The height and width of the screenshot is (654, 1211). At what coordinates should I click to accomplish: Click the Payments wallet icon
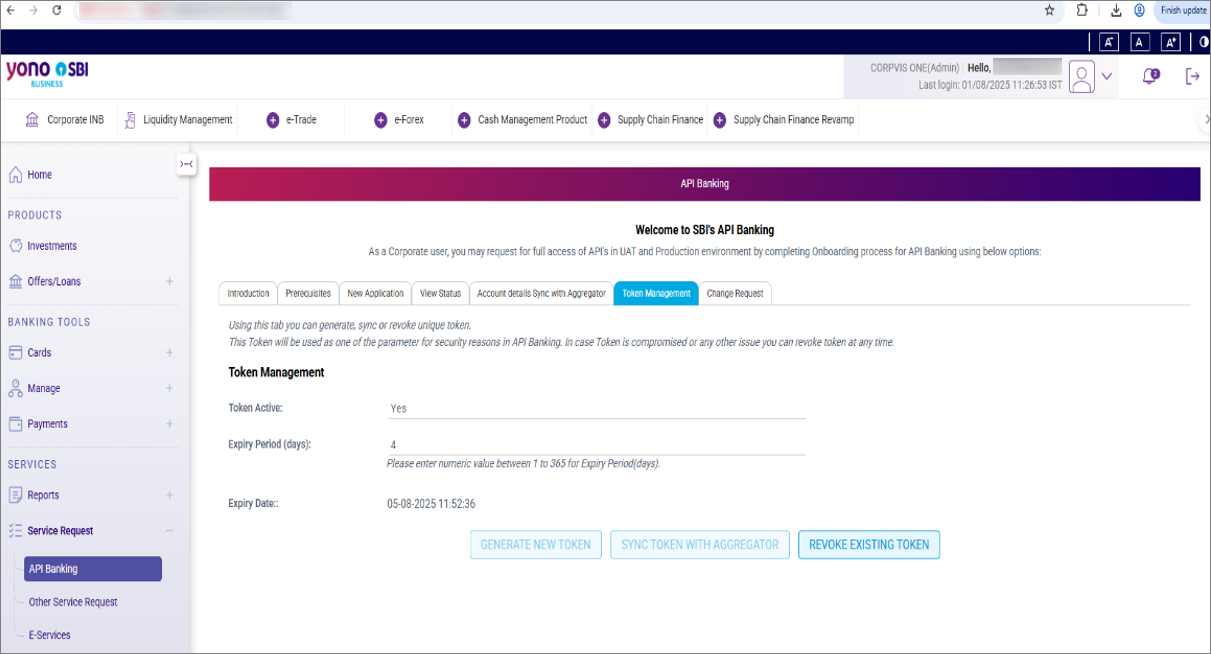click(15, 424)
